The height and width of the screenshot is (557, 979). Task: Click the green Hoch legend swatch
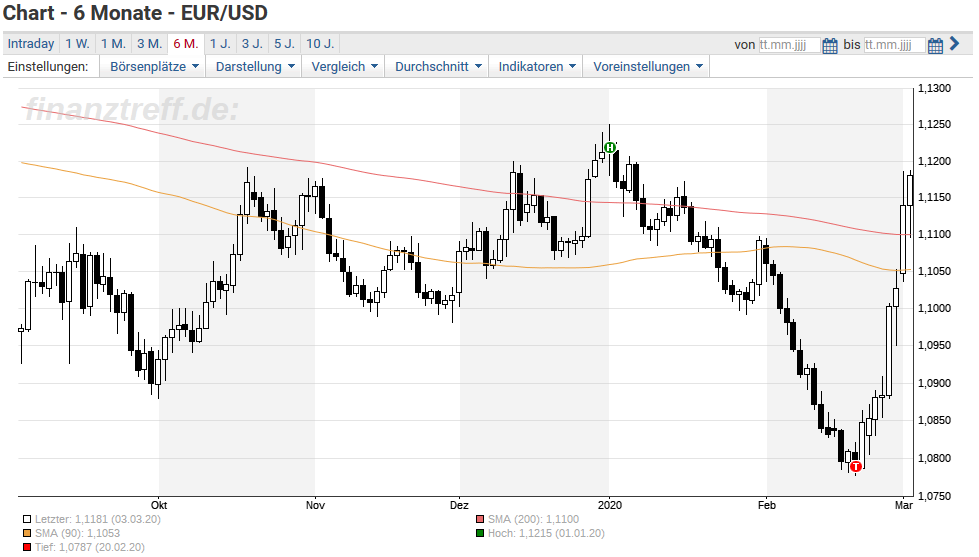pyautogui.click(x=480, y=533)
